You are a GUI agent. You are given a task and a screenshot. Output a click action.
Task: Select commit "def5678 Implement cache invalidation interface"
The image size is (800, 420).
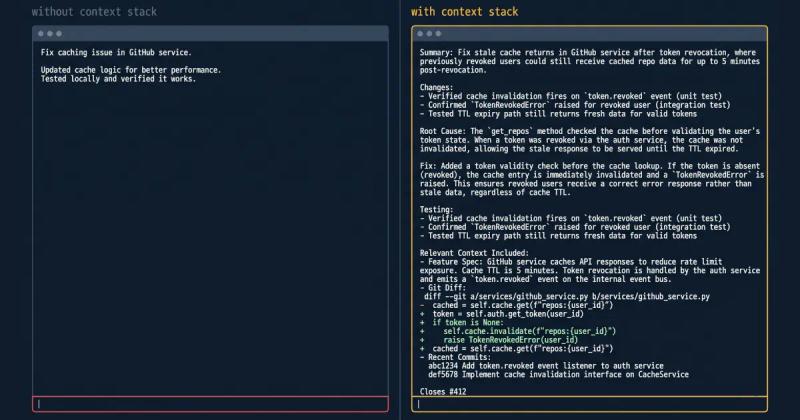(558, 375)
